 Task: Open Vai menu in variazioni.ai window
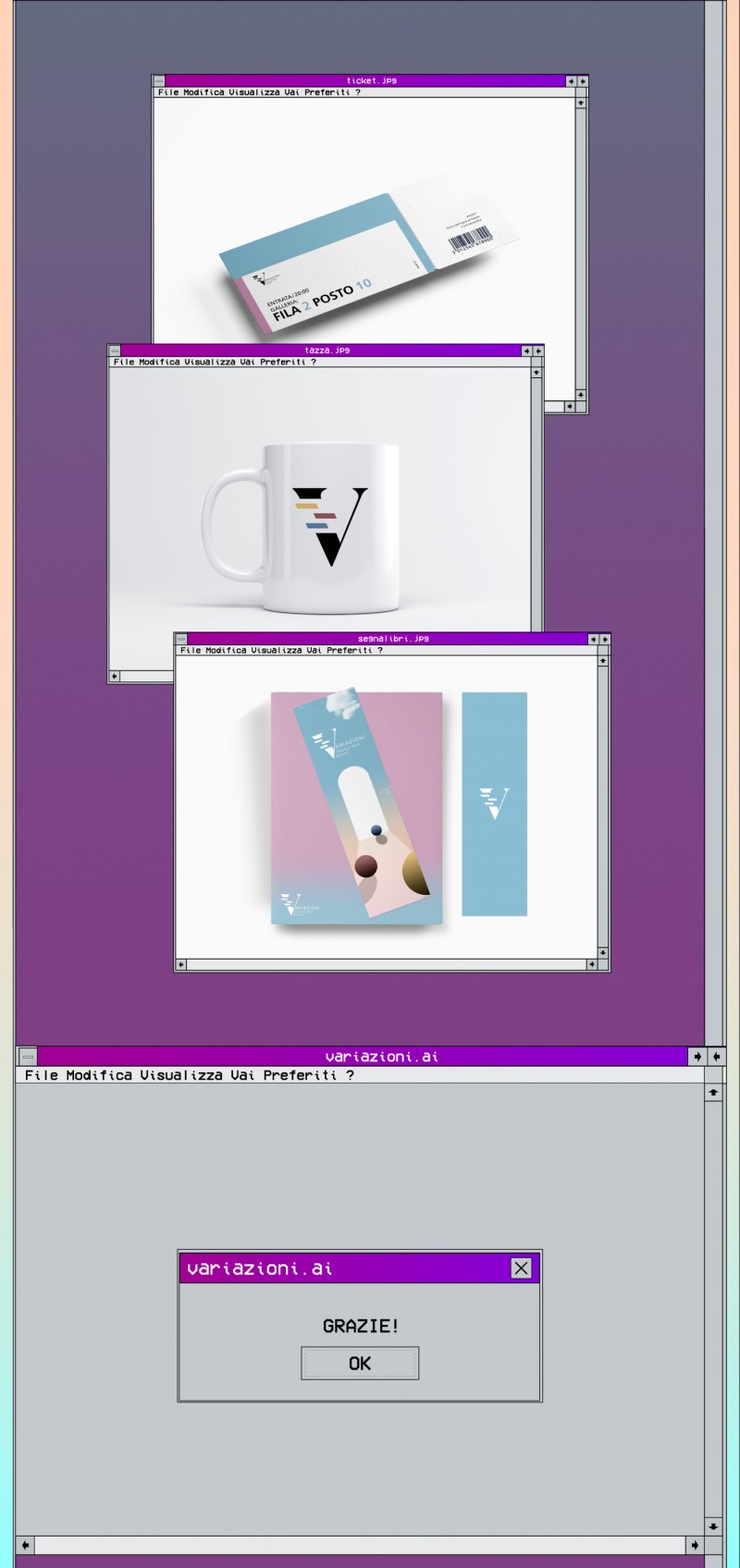pos(242,1075)
